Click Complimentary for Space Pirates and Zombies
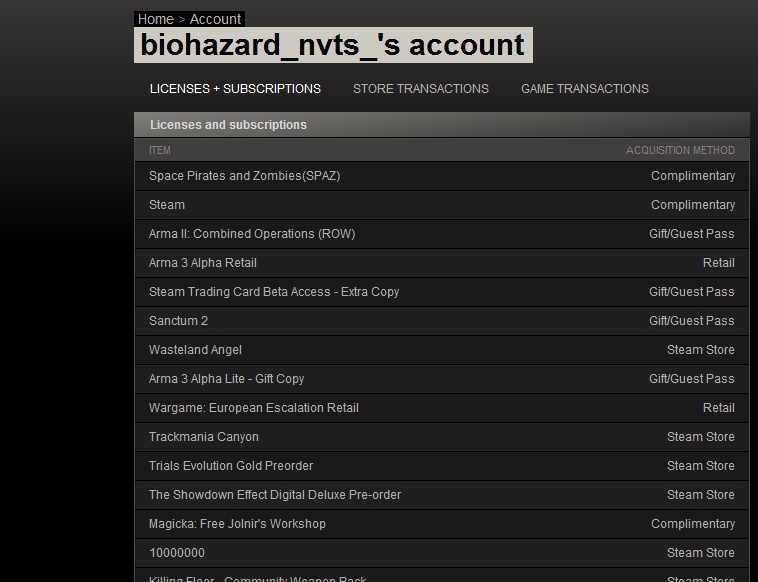The image size is (758, 582). click(693, 176)
